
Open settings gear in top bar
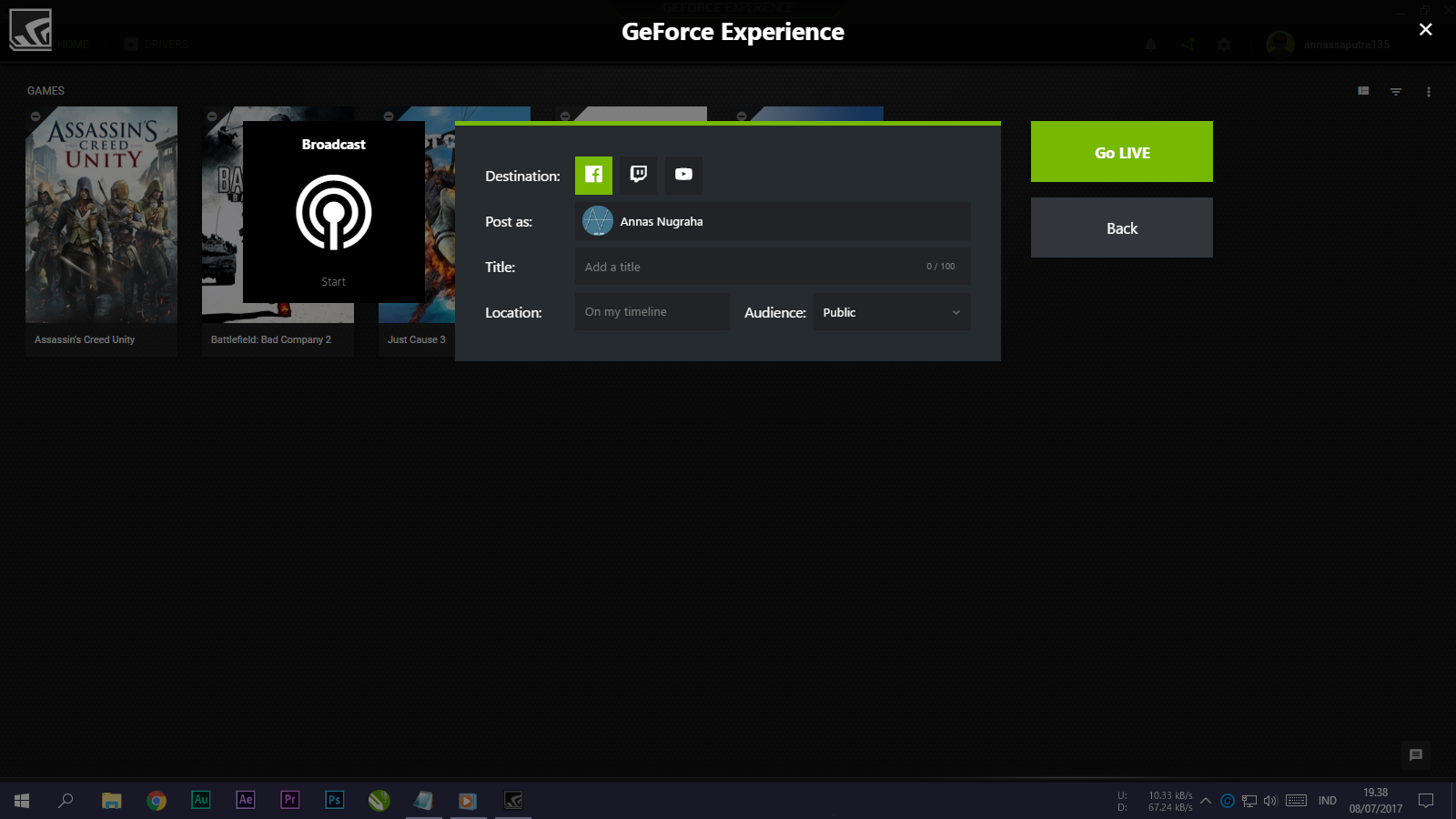click(x=1224, y=44)
